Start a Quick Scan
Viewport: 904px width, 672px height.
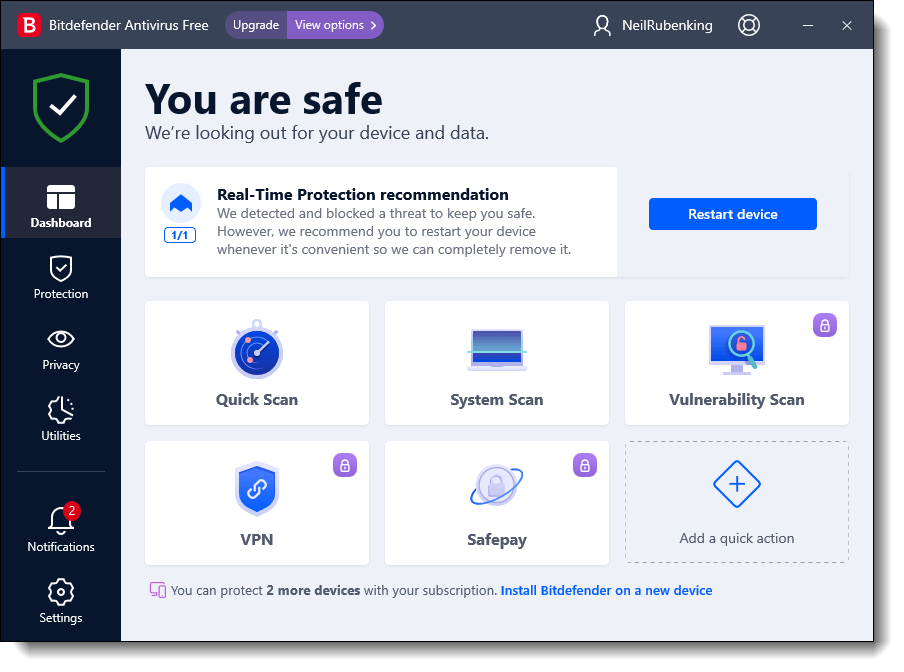click(x=257, y=363)
